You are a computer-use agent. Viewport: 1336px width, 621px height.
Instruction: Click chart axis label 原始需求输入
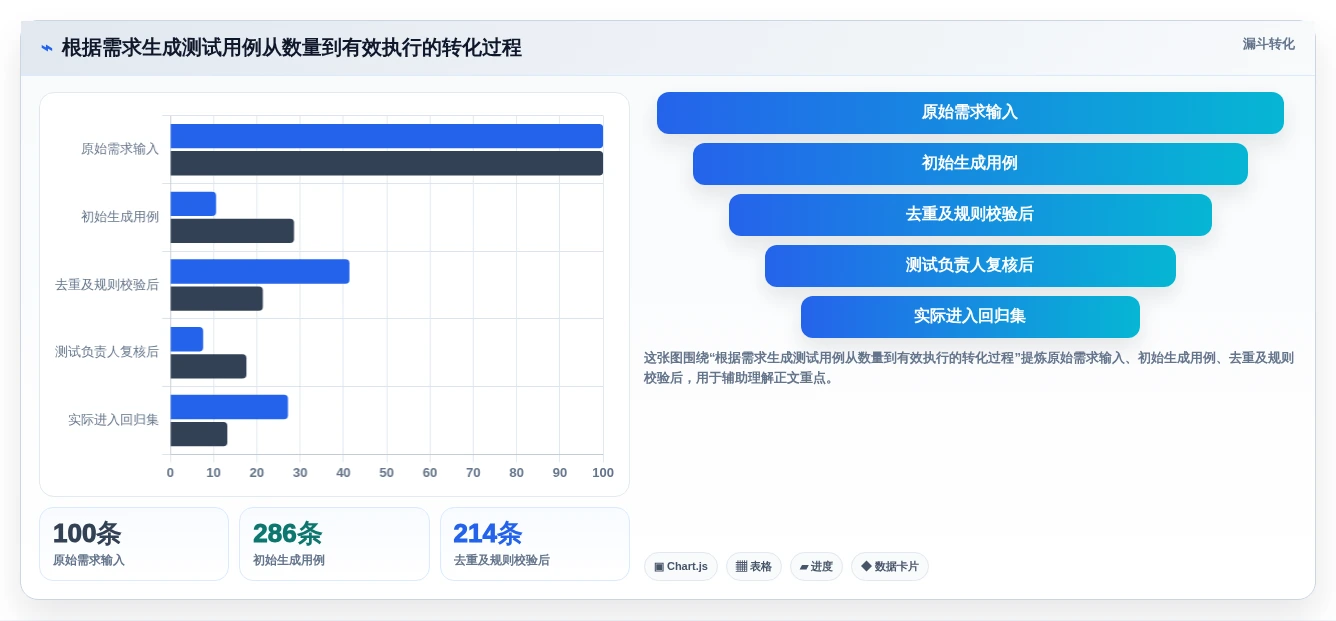(x=120, y=149)
